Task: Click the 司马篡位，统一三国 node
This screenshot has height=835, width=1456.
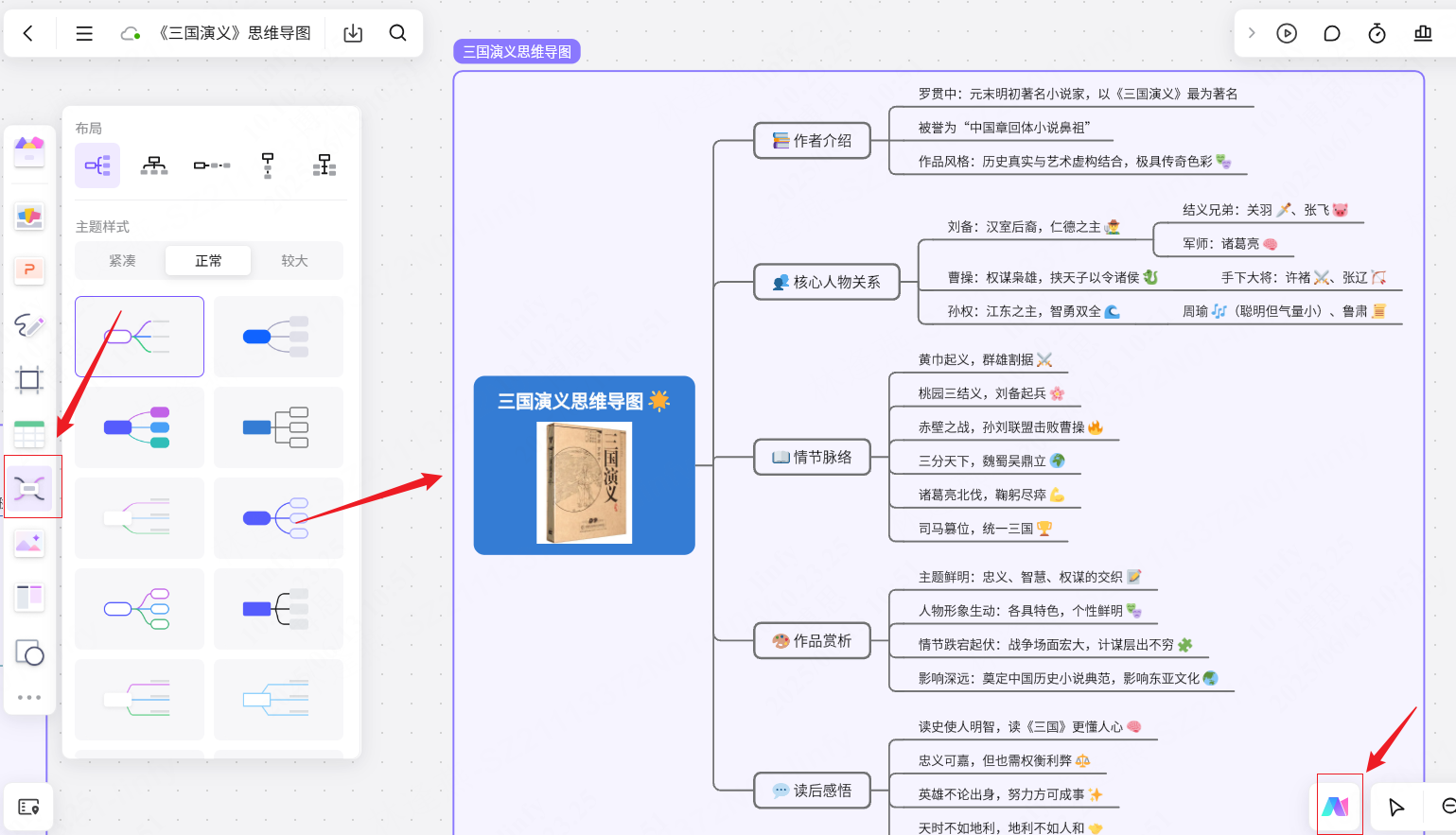Action: tap(985, 529)
